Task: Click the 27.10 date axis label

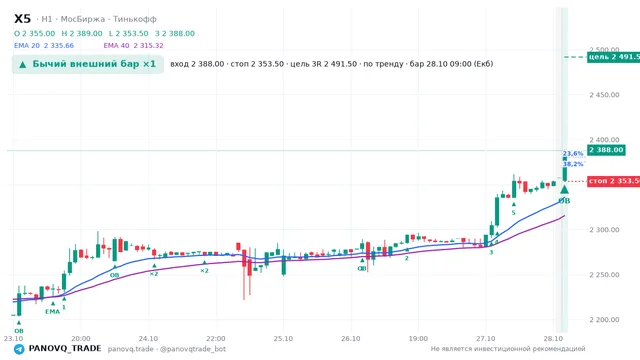Action: pos(485,339)
